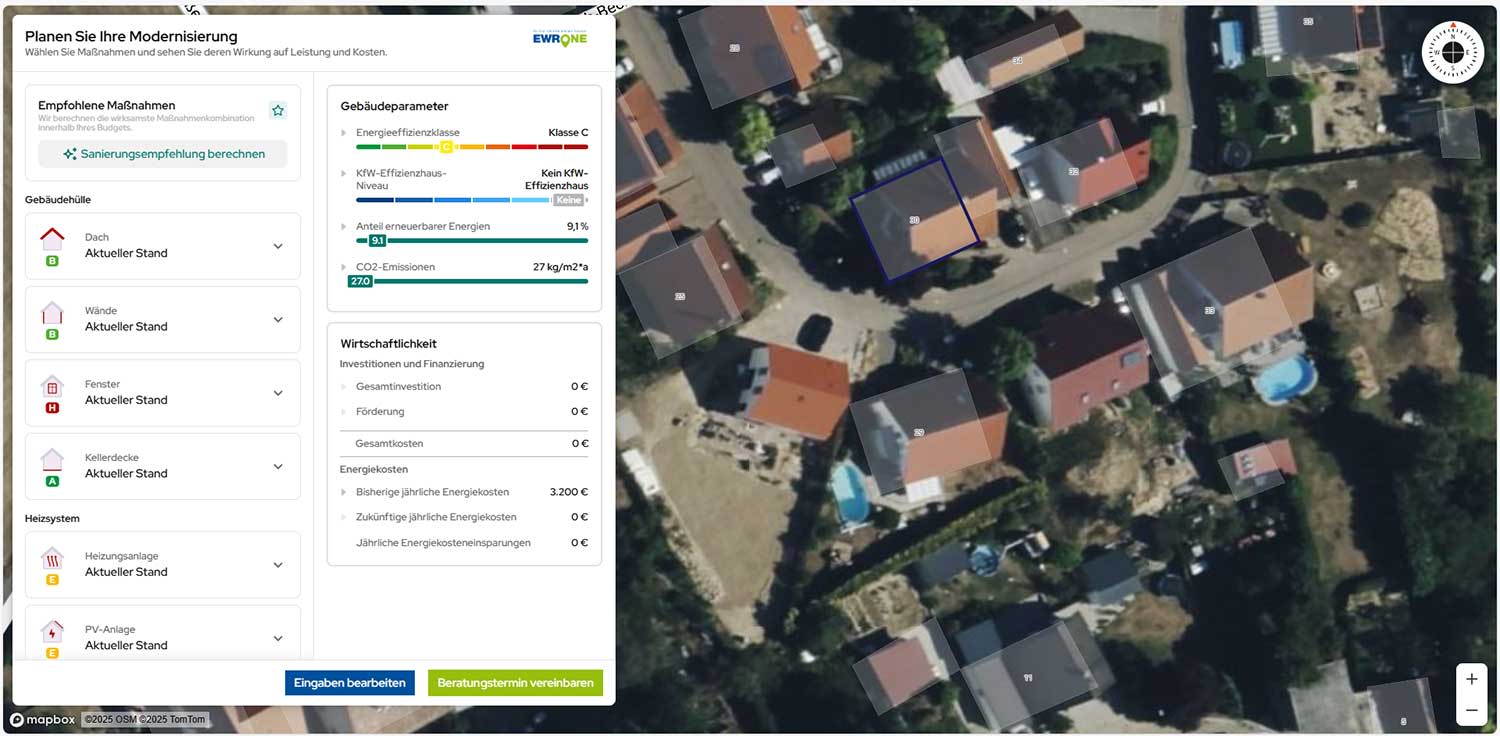Select the Fenster window icon
The image size is (1500, 736).
(53, 388)
